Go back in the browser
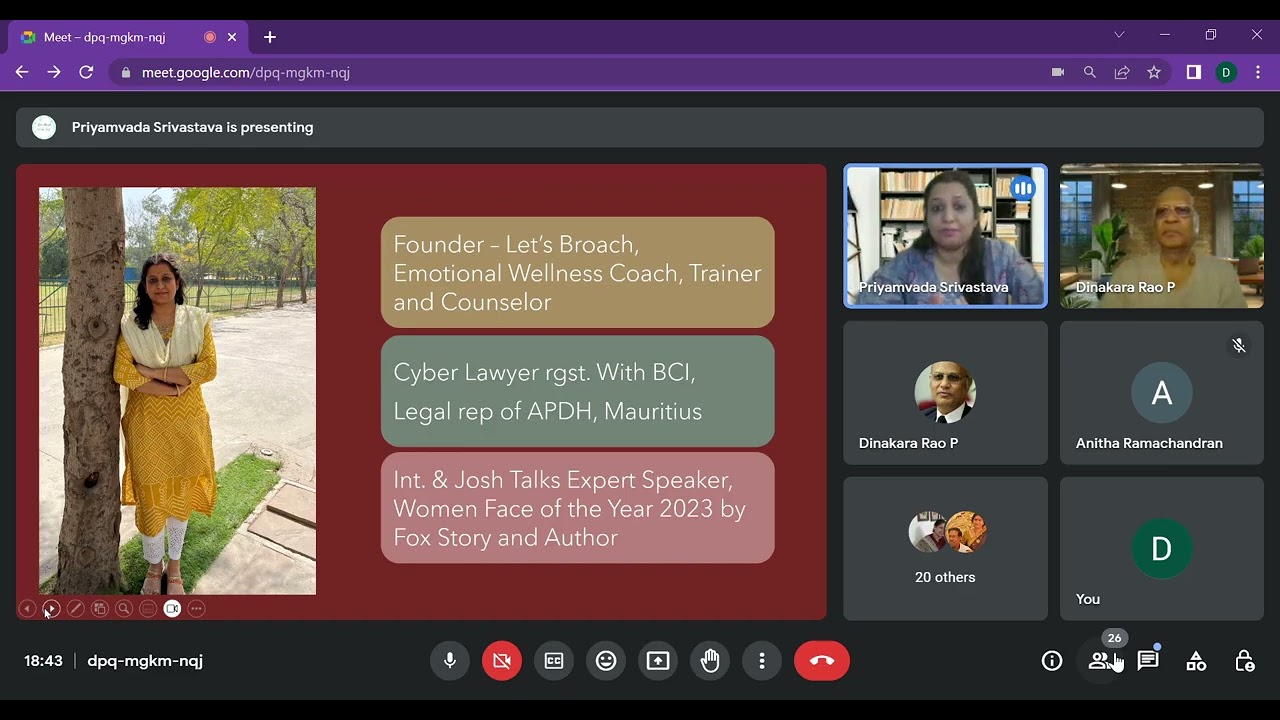 (22, 72)
